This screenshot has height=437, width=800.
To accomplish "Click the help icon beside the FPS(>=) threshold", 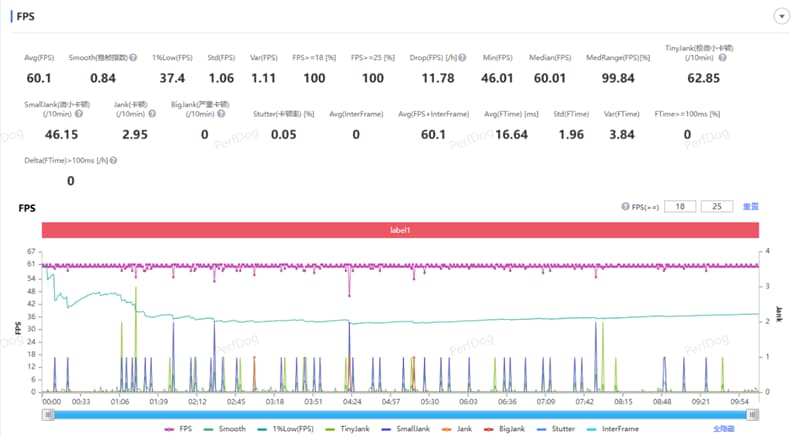I will pos(625,207).
